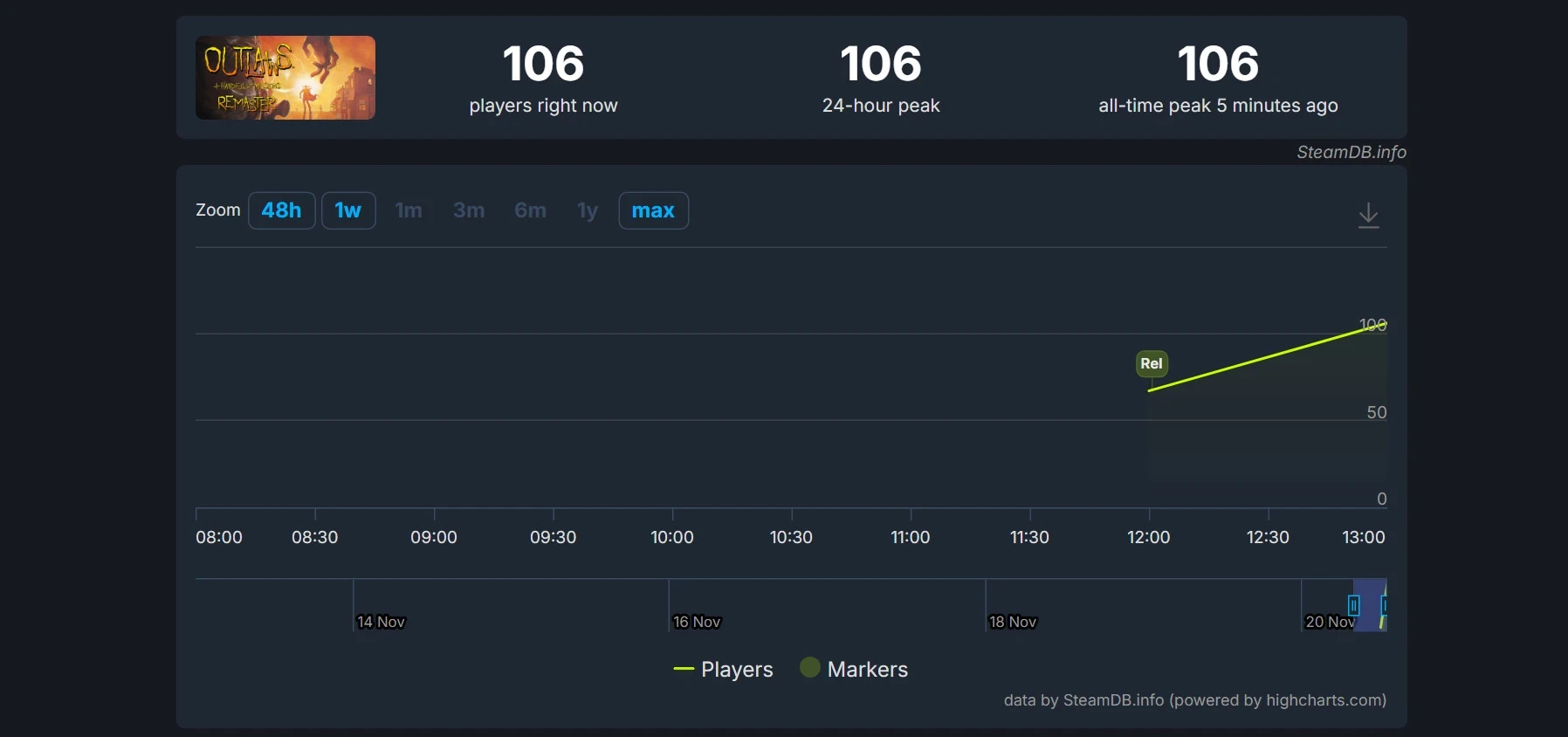This screenshot has width=1568, height=737.
Task: Click the Rel release marker
Action: tap(1151, 363)
